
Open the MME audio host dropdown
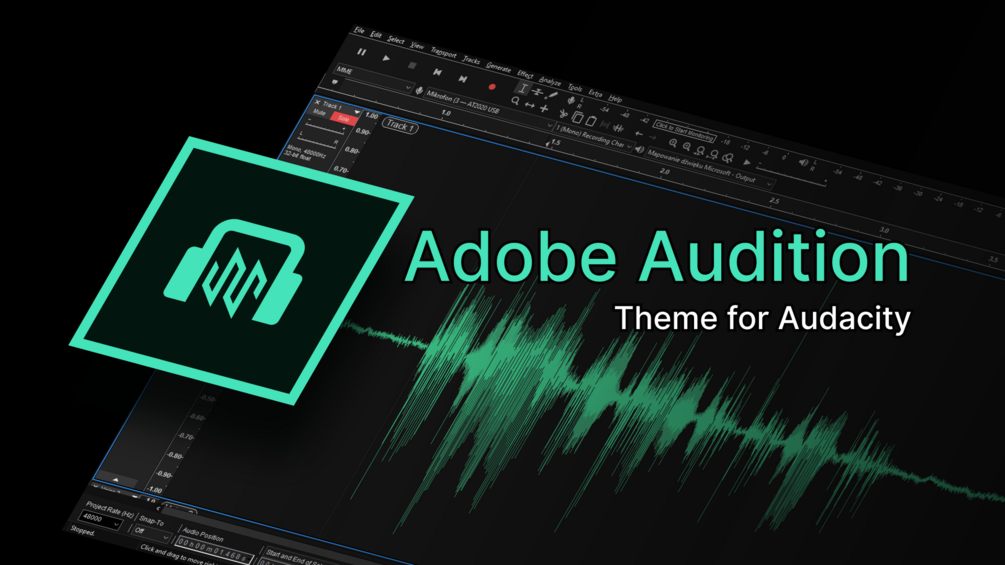[374, 78]
